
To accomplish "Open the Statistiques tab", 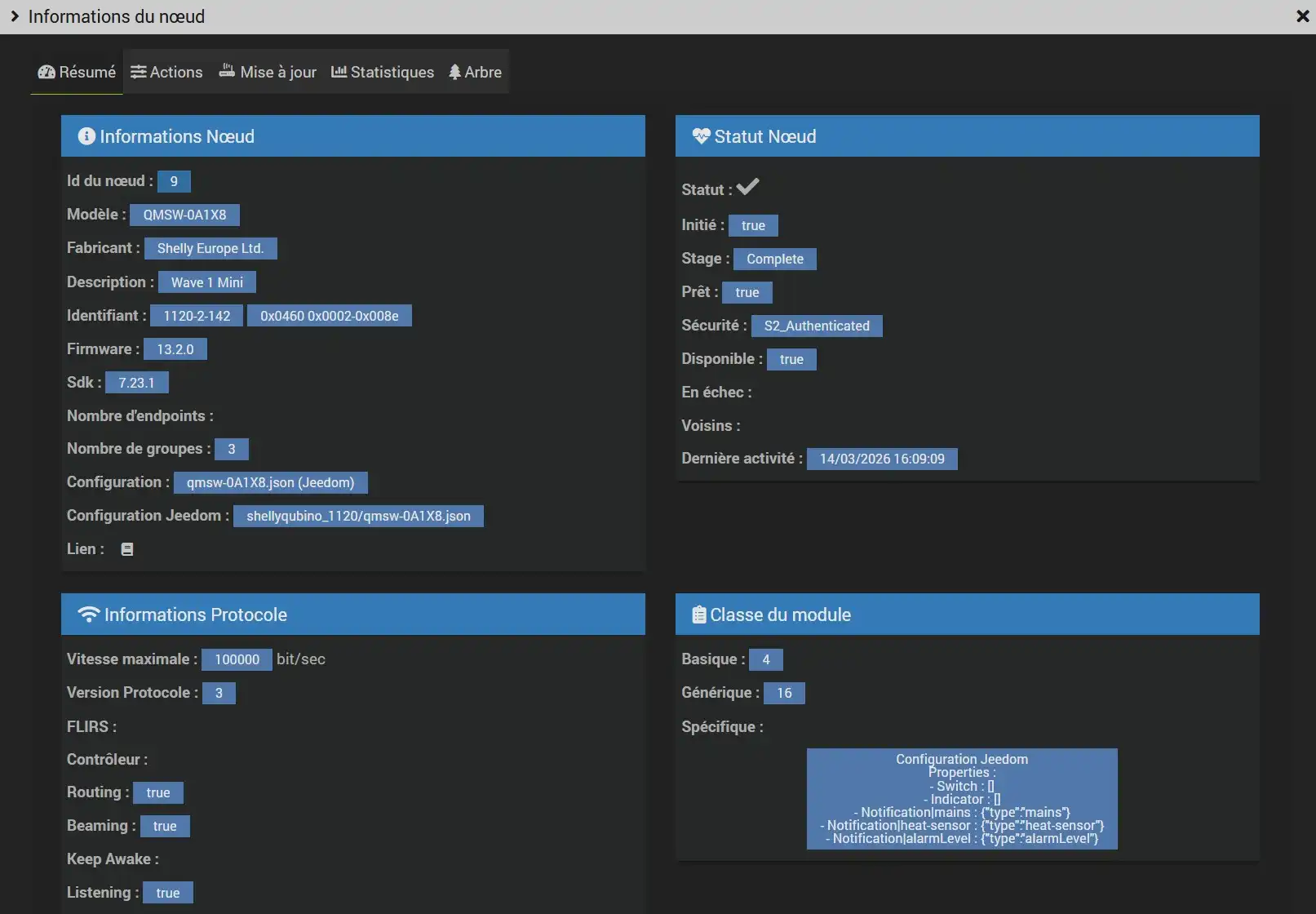I will tap(383, 72).
